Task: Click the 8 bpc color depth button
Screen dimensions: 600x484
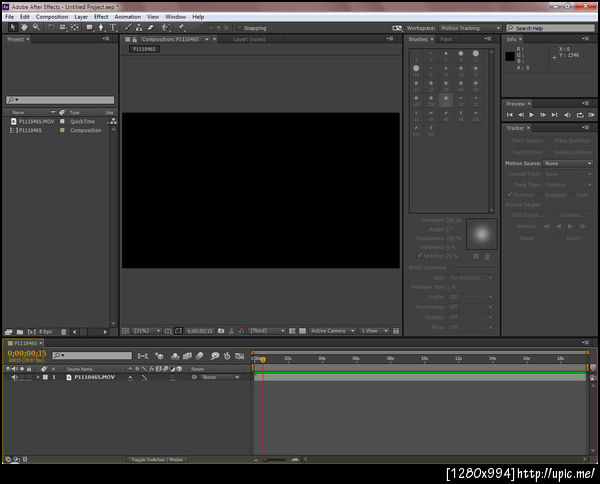Action: tap(46, 332)
